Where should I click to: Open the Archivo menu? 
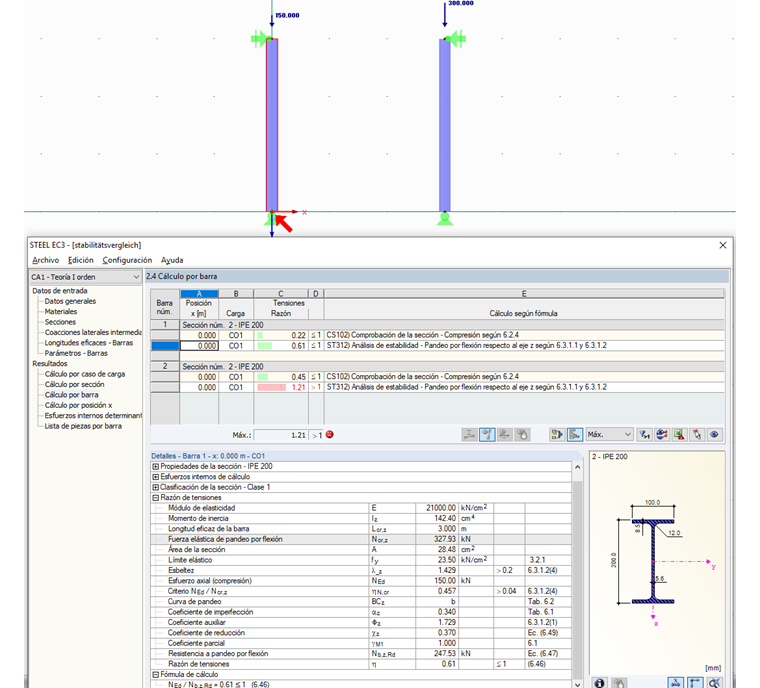[46, 260]
